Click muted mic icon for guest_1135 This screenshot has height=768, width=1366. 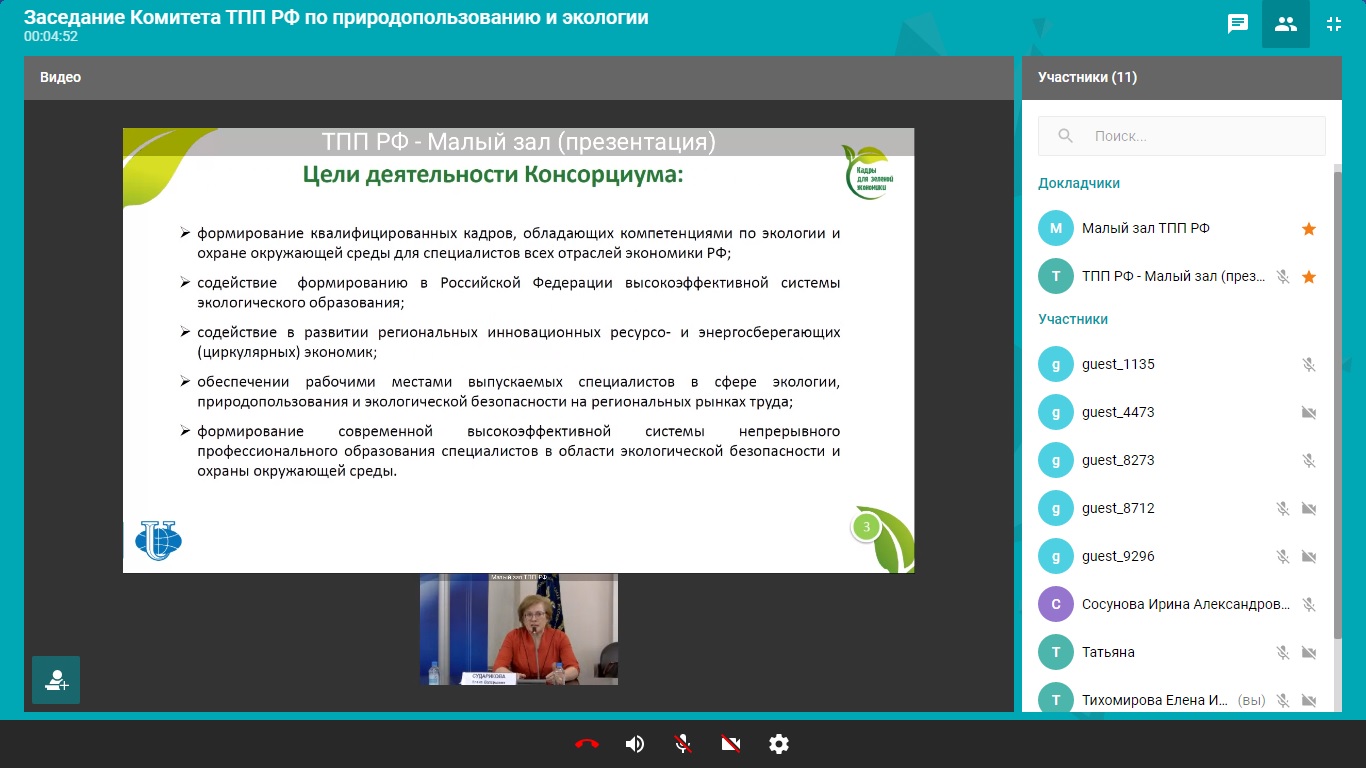[x=1309, y=365]
